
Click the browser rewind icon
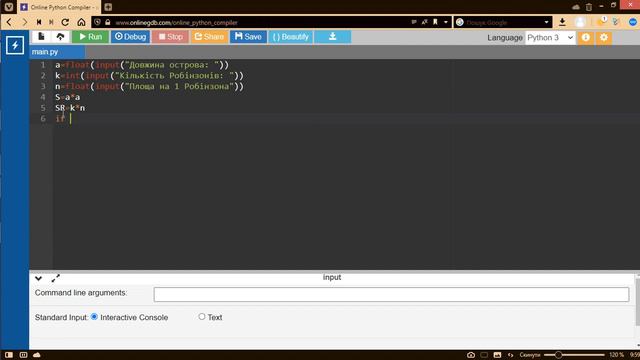point(39,22)
